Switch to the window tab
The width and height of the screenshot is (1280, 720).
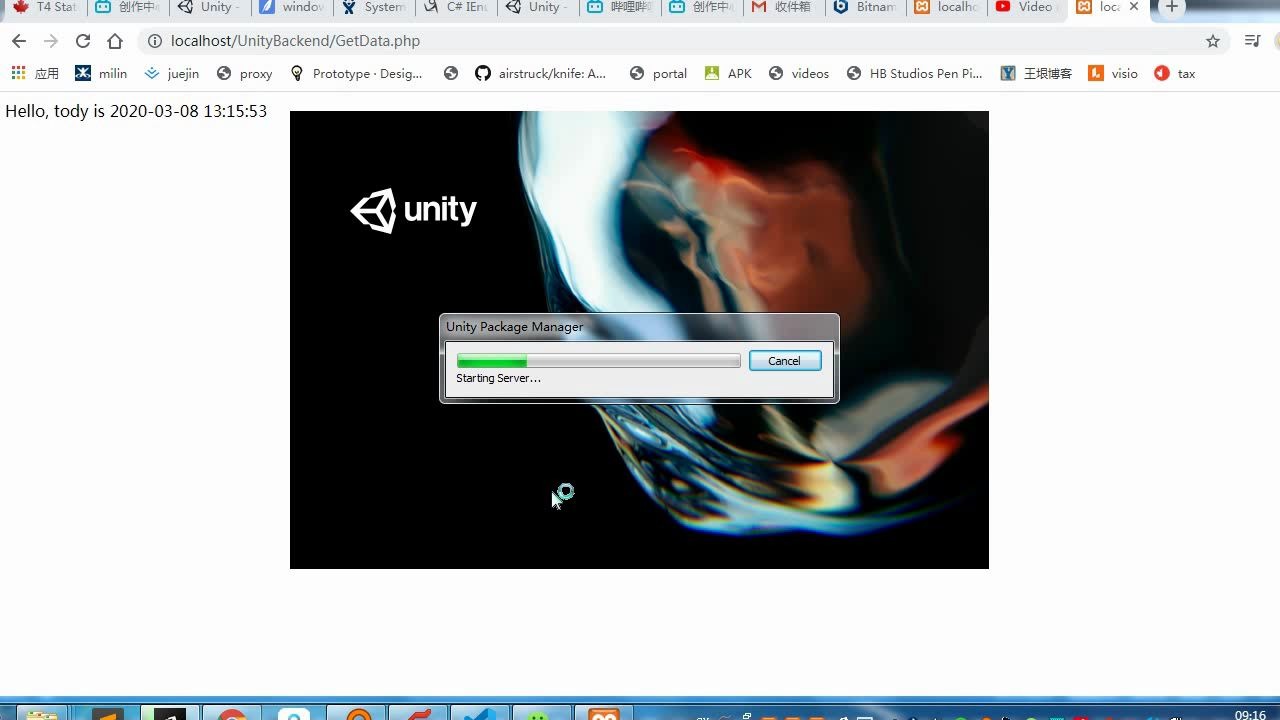click(x=293, y=7)
